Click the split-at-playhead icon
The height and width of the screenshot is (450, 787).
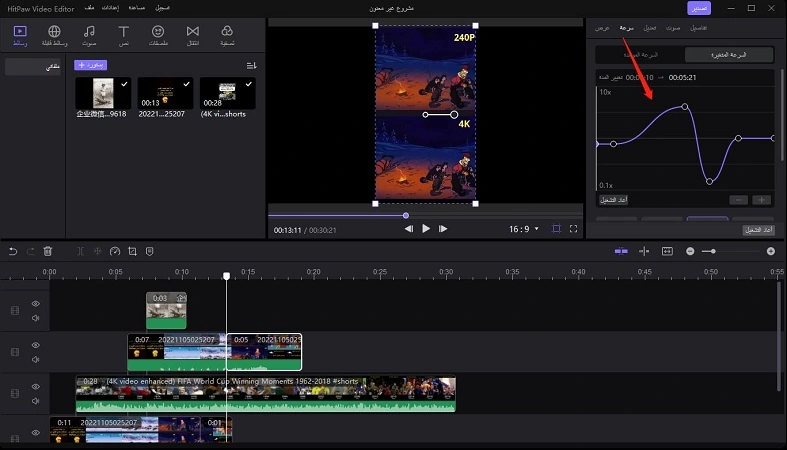point(644,251)
